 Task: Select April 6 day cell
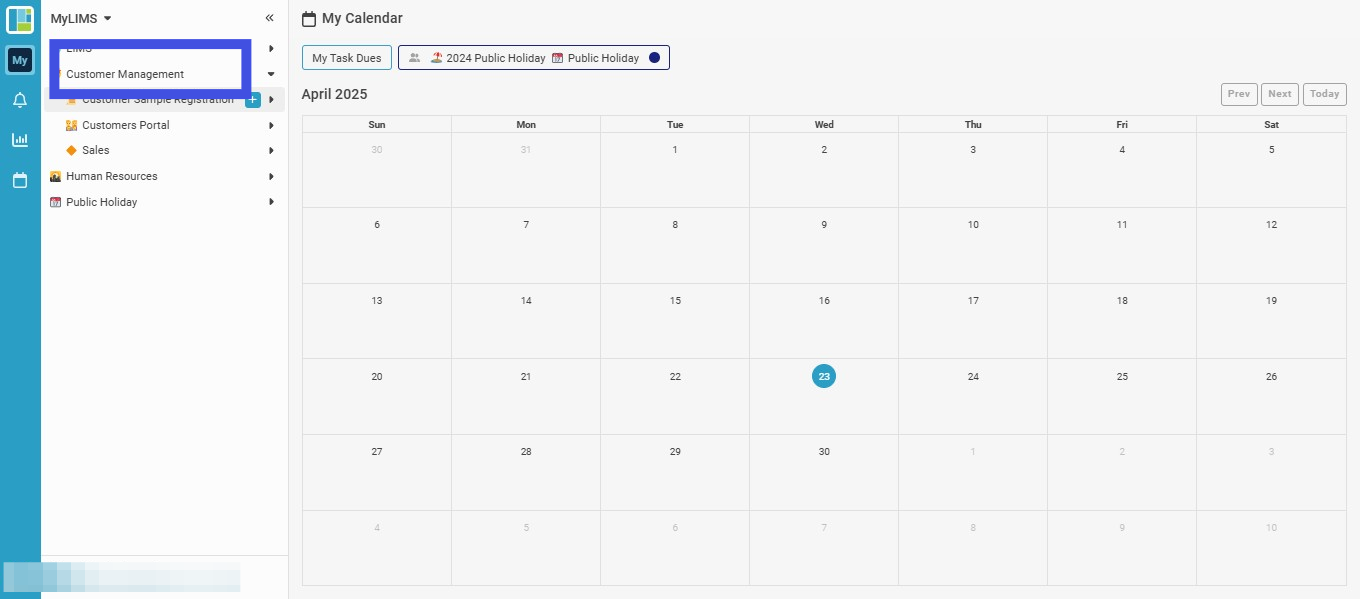pyautogui.click(x=377, y=245)
